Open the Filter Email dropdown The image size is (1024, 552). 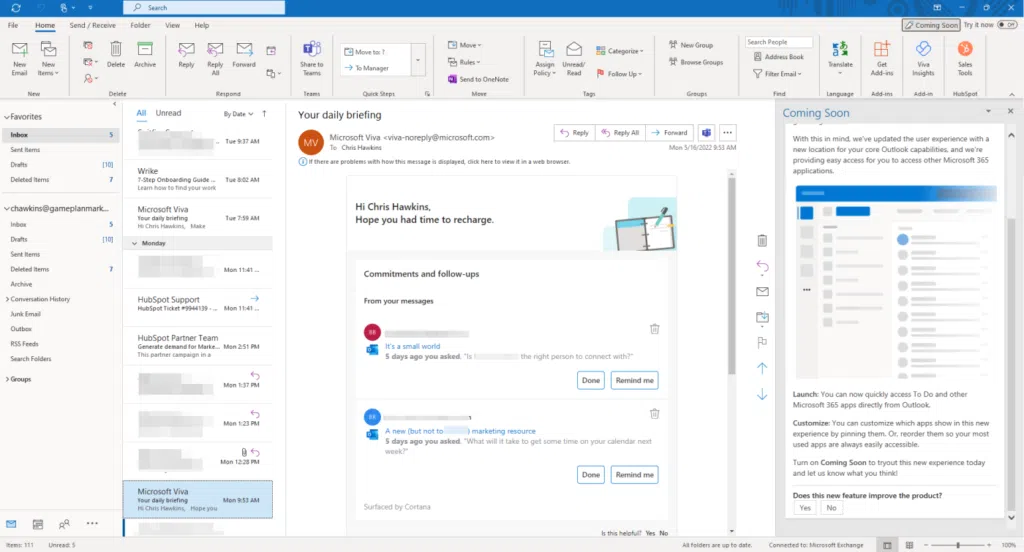(777, 74)
